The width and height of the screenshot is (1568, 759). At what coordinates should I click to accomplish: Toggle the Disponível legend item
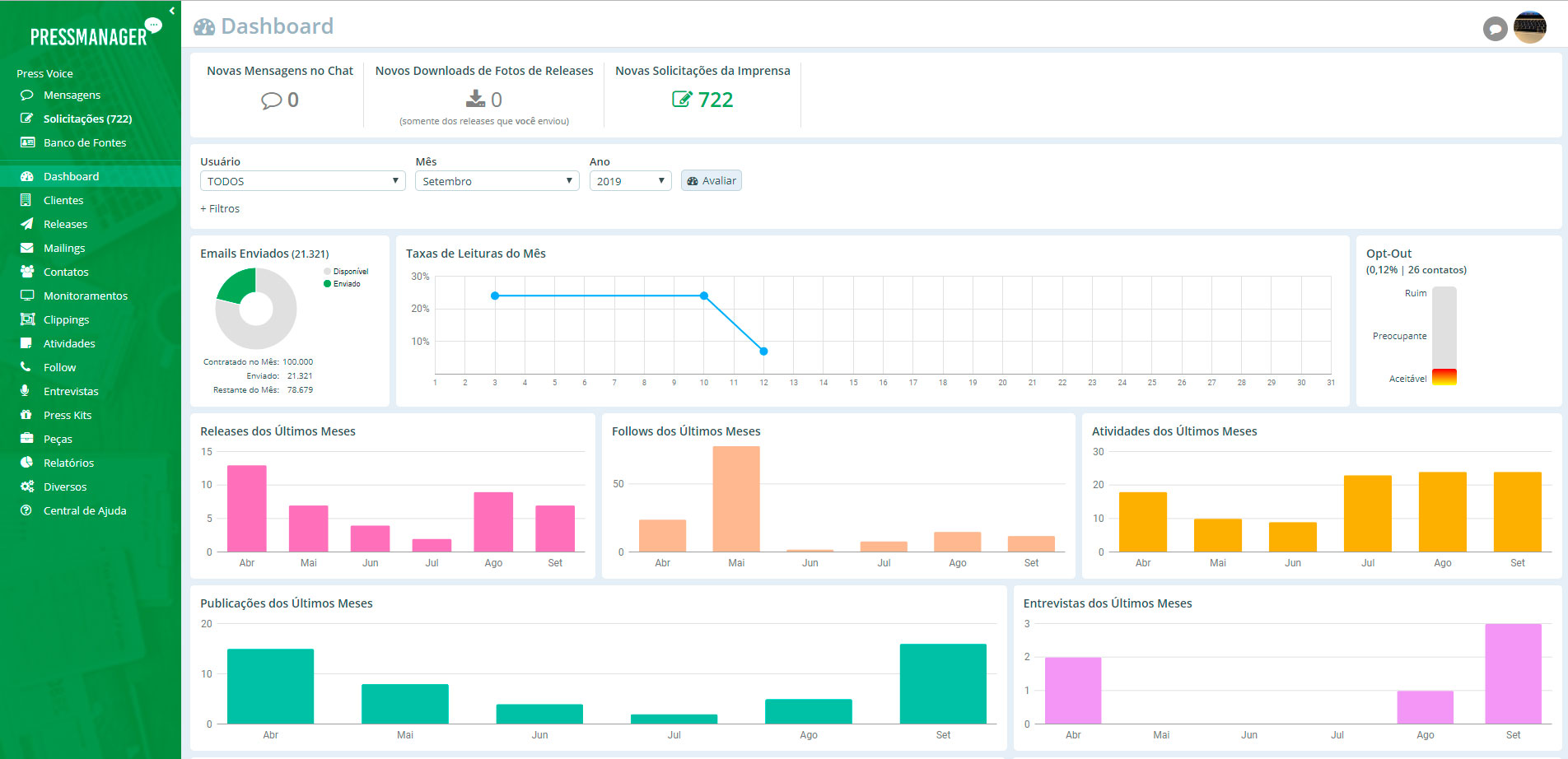[x=346, y=272]
